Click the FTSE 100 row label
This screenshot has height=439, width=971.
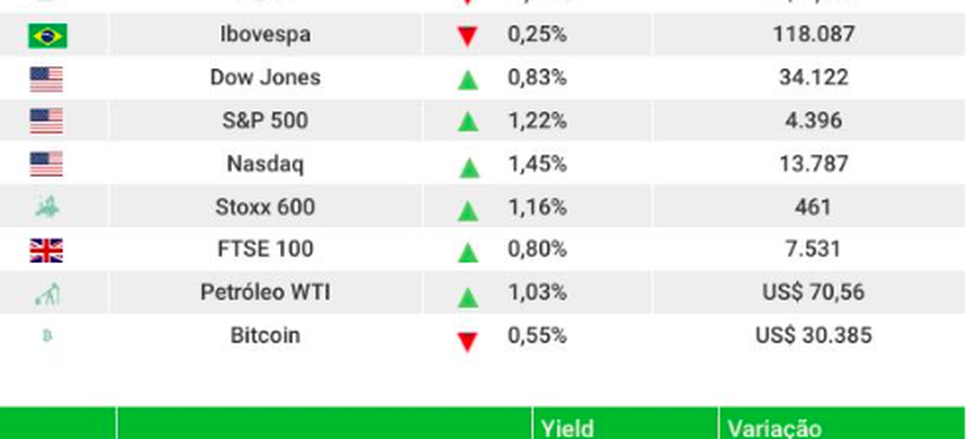(264, 250)
